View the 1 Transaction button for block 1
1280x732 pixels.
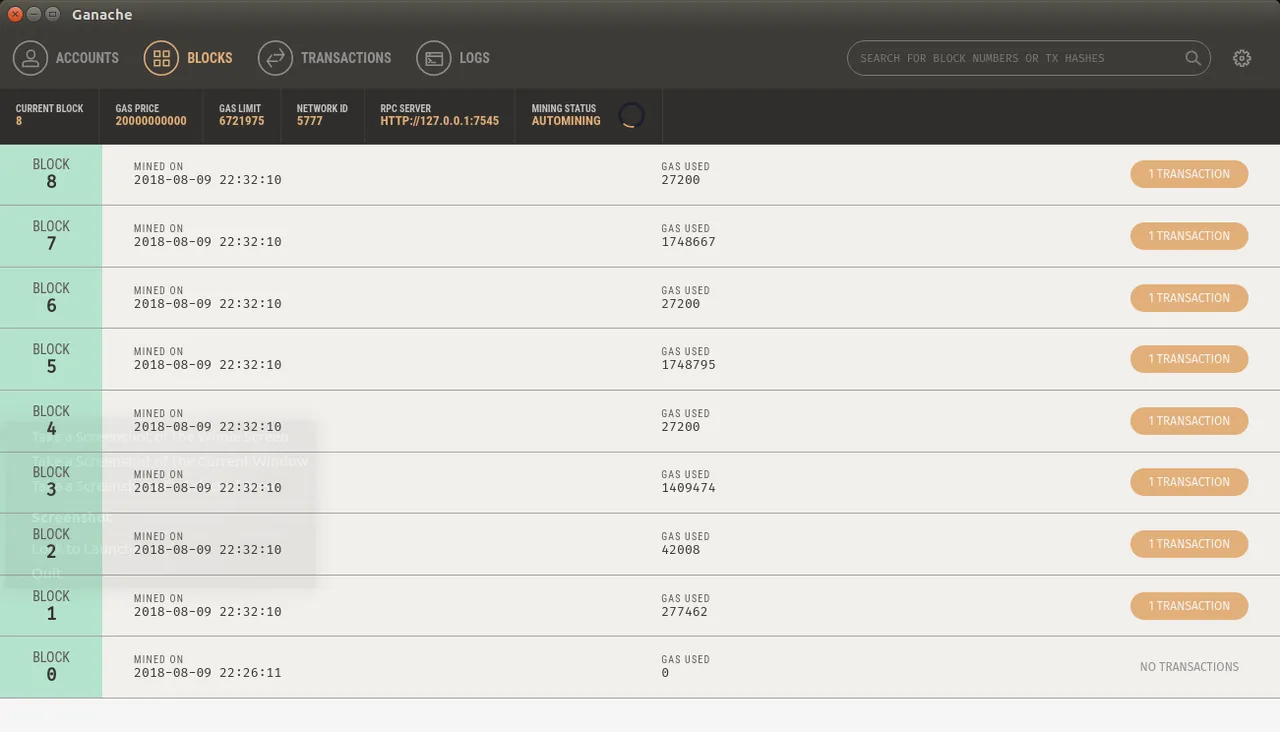(1189, 606)
